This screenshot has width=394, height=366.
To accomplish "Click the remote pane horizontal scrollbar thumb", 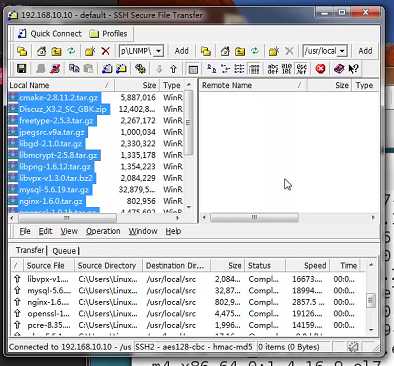I will (254, 218).
